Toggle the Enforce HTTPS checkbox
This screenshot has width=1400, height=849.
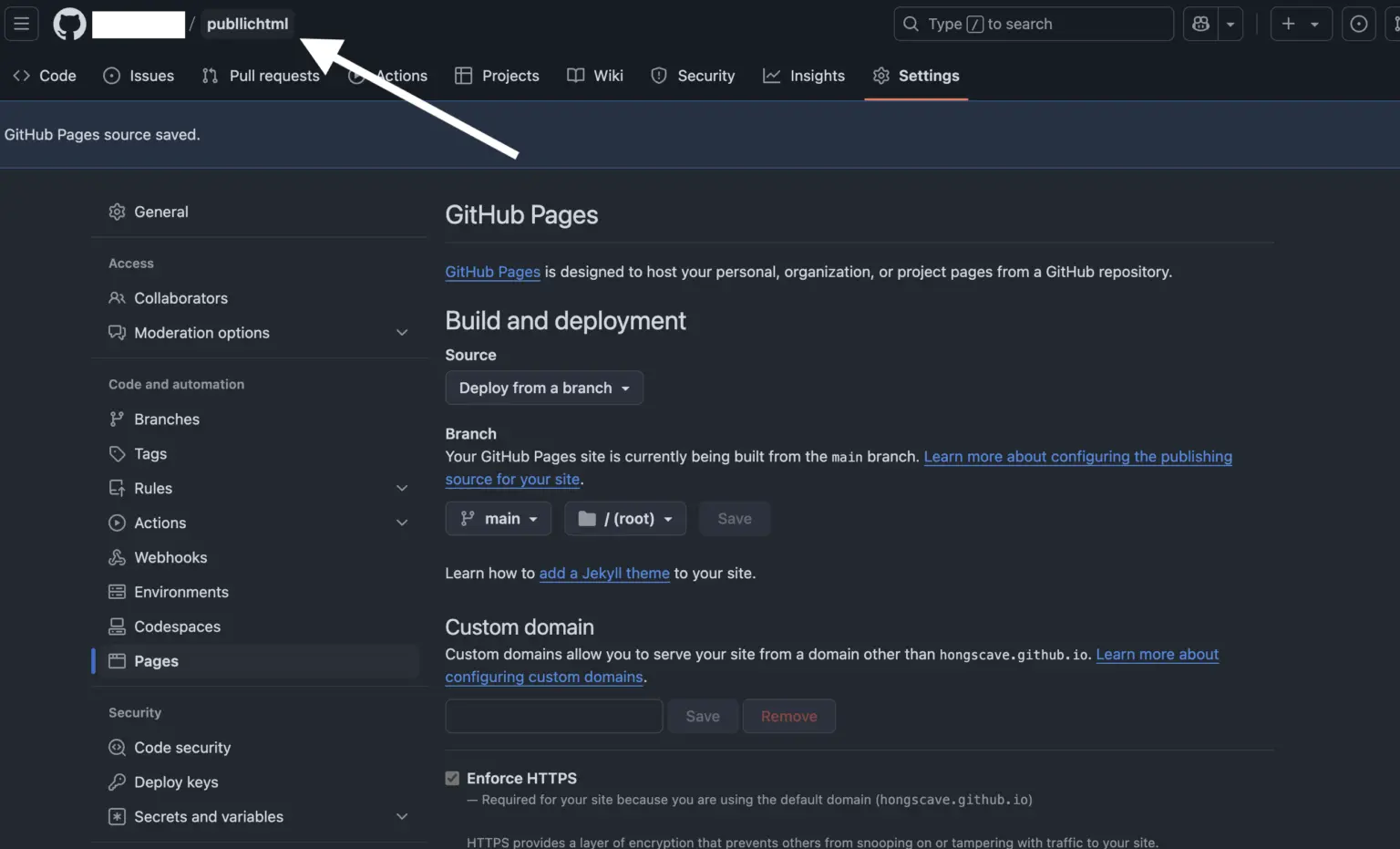point(452,778)
